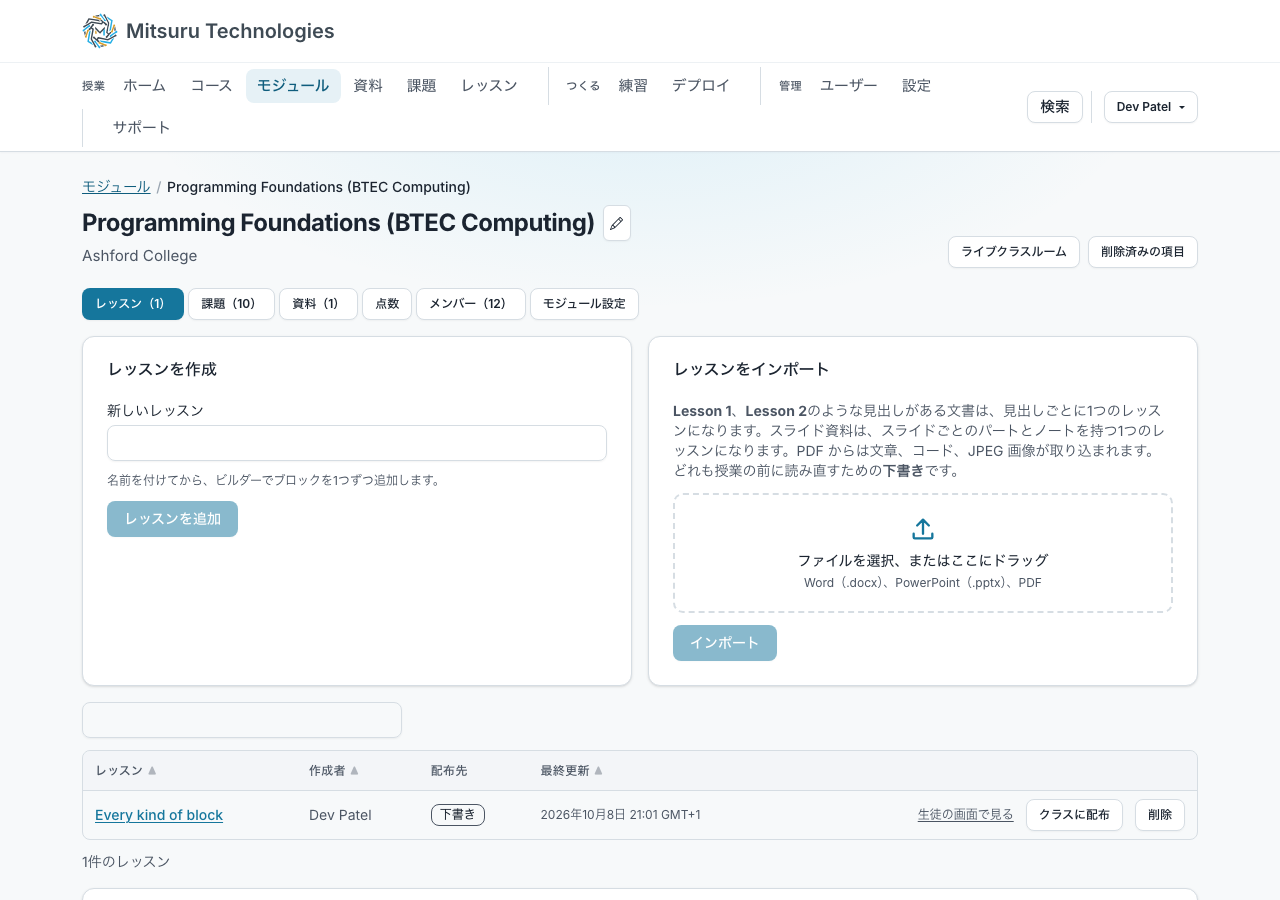Open ユーザー under the 管理 section
This screenshot has width=1280, height=900.
849,86
